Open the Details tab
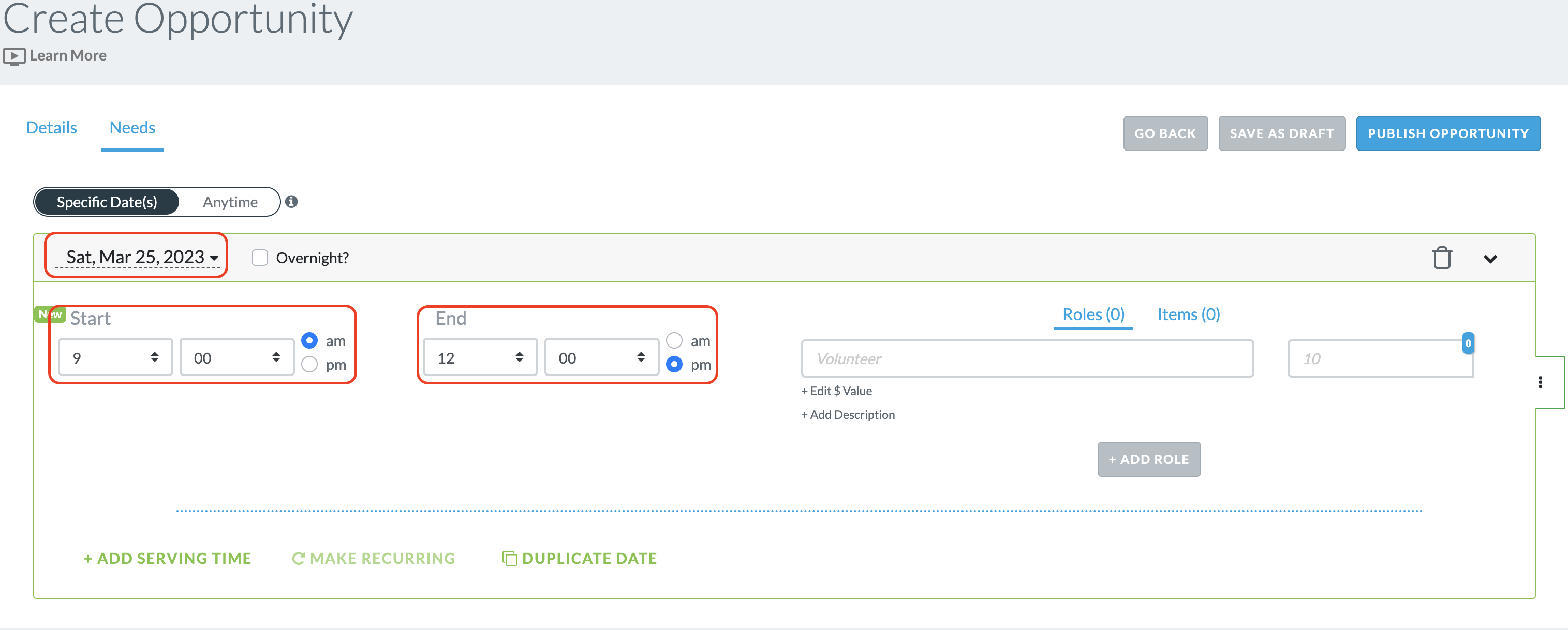The height and width of the screenshot is (630, 1568). click(x=52, y=128)
